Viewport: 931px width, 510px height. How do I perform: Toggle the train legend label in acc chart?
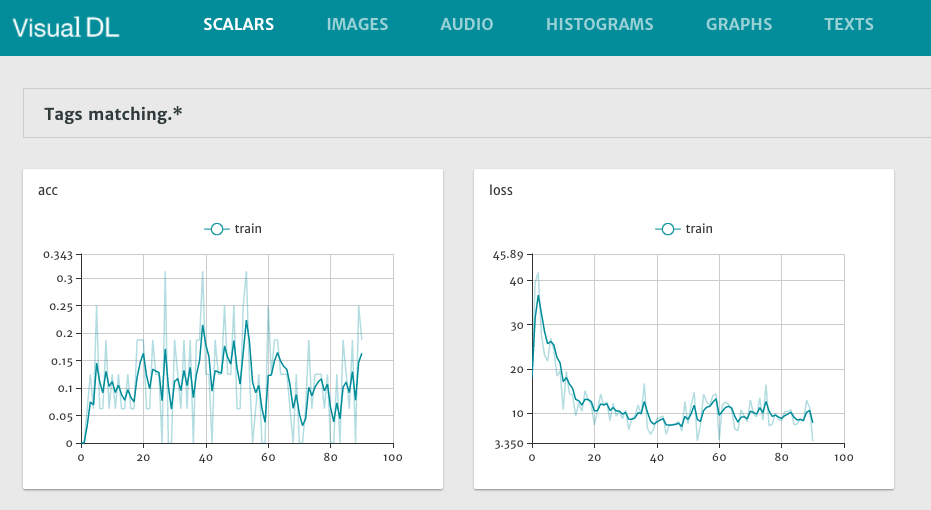[248, 229]
